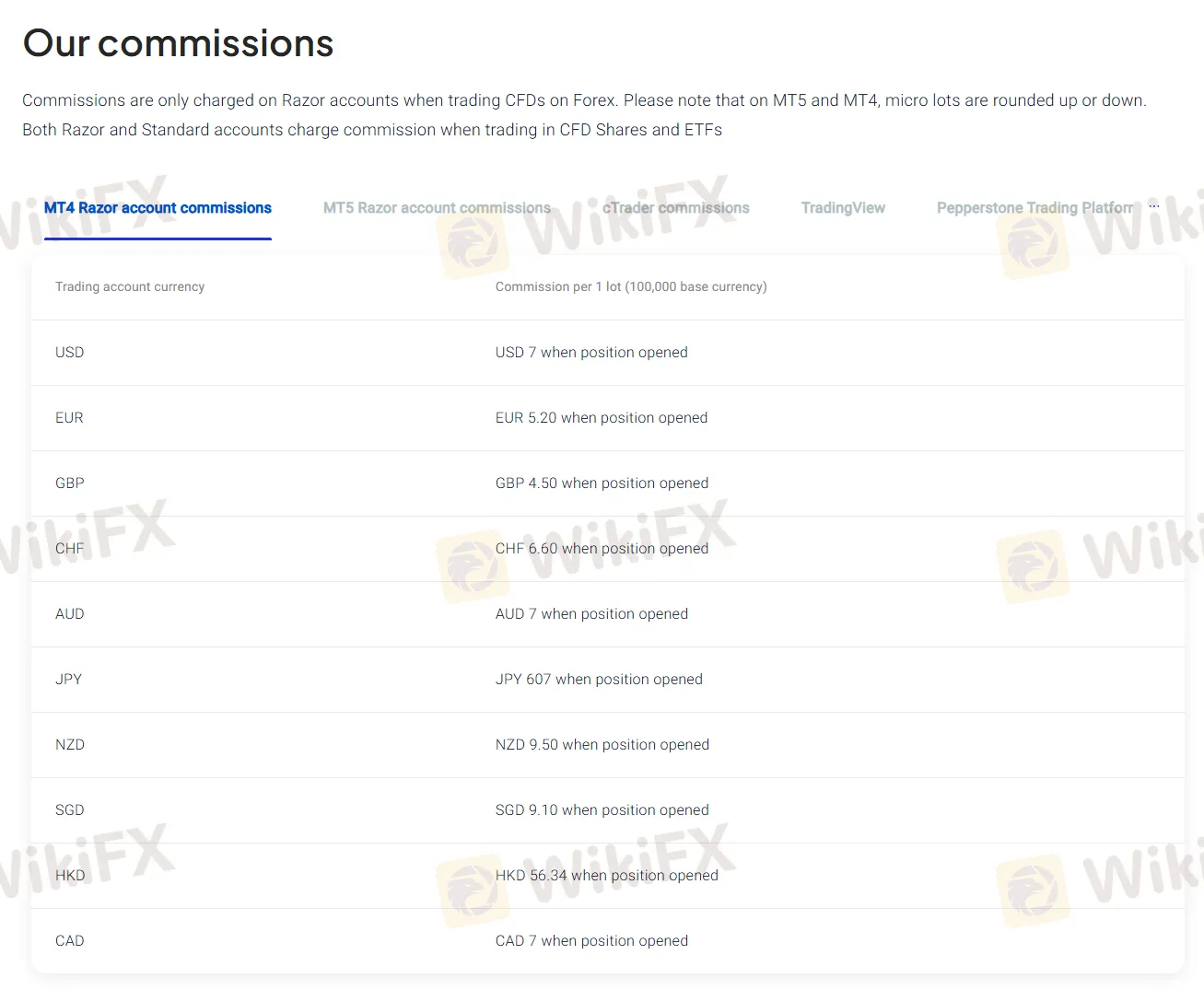
Task: Click the JPY 607 commission cell
Action: point(599,680)
